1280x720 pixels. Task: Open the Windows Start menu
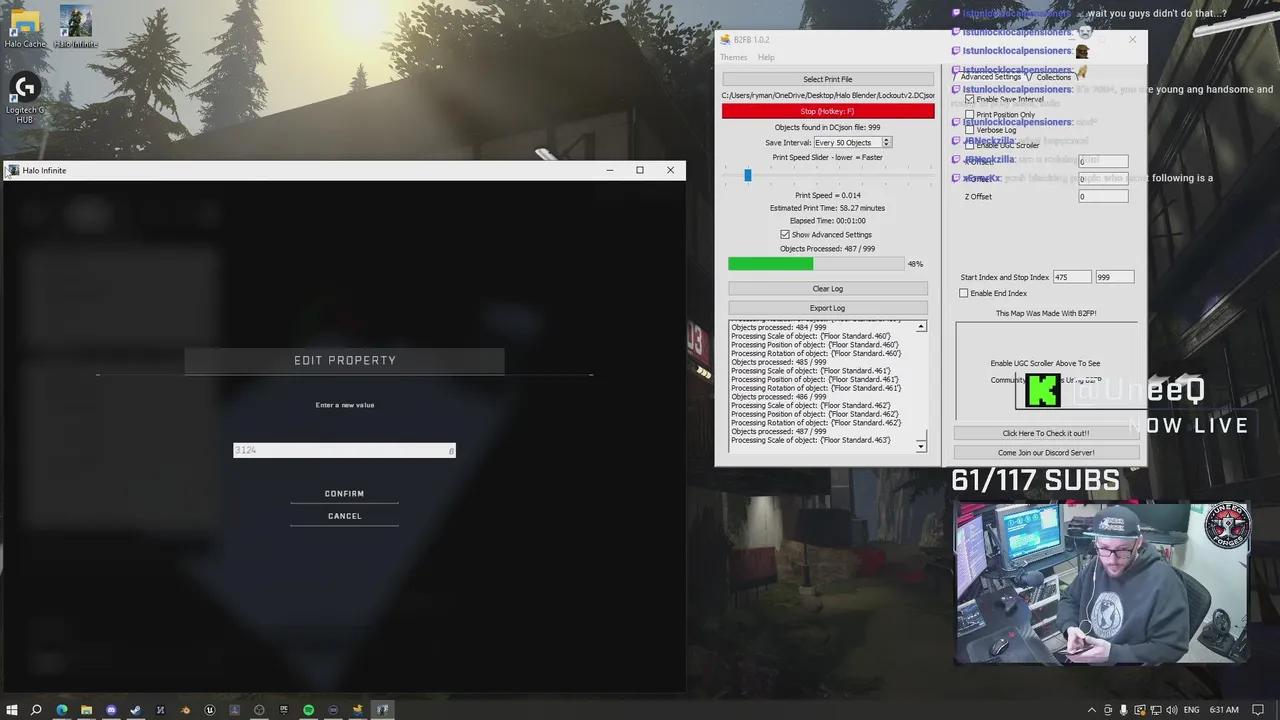[x=12, y=710]
